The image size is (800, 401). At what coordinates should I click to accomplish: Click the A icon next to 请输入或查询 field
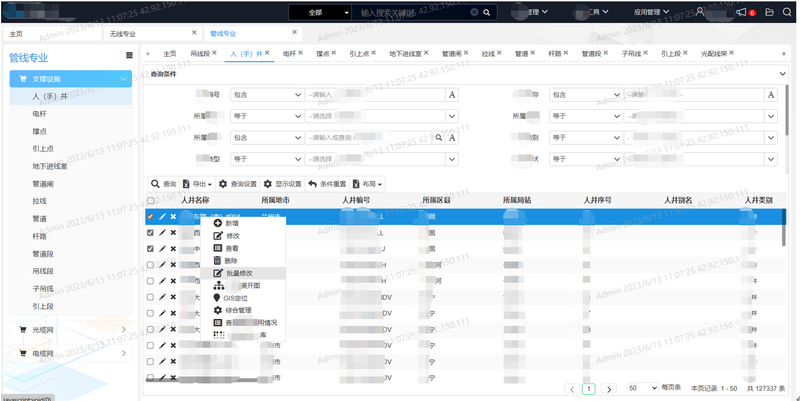click(452, 138)
